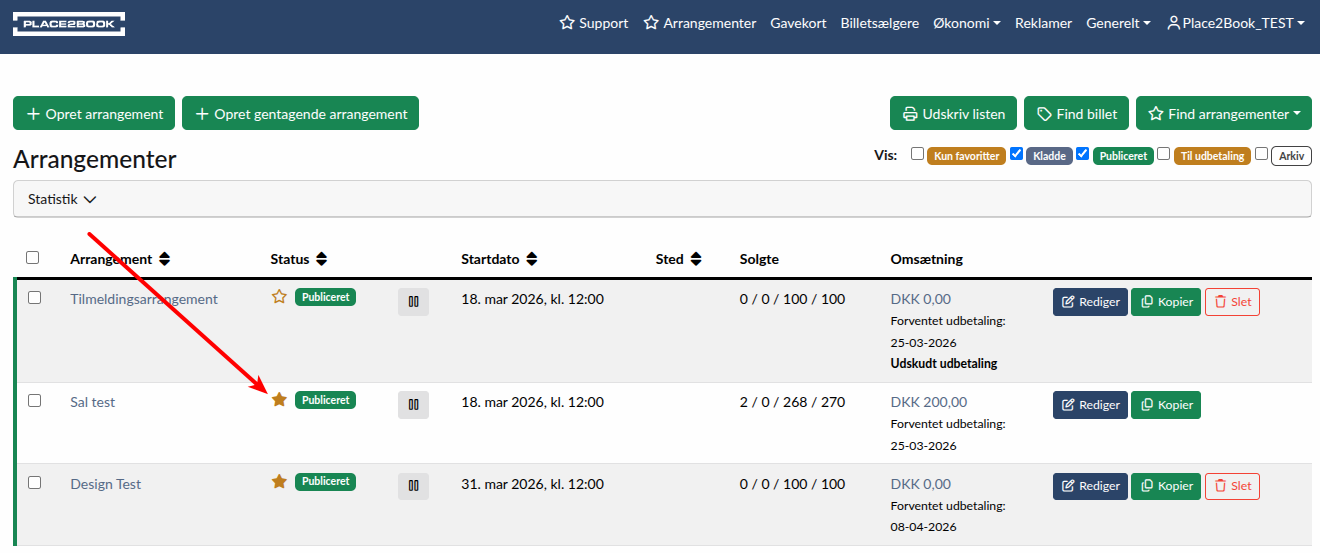Select all events with header checkbox

(x=33, y=258)
